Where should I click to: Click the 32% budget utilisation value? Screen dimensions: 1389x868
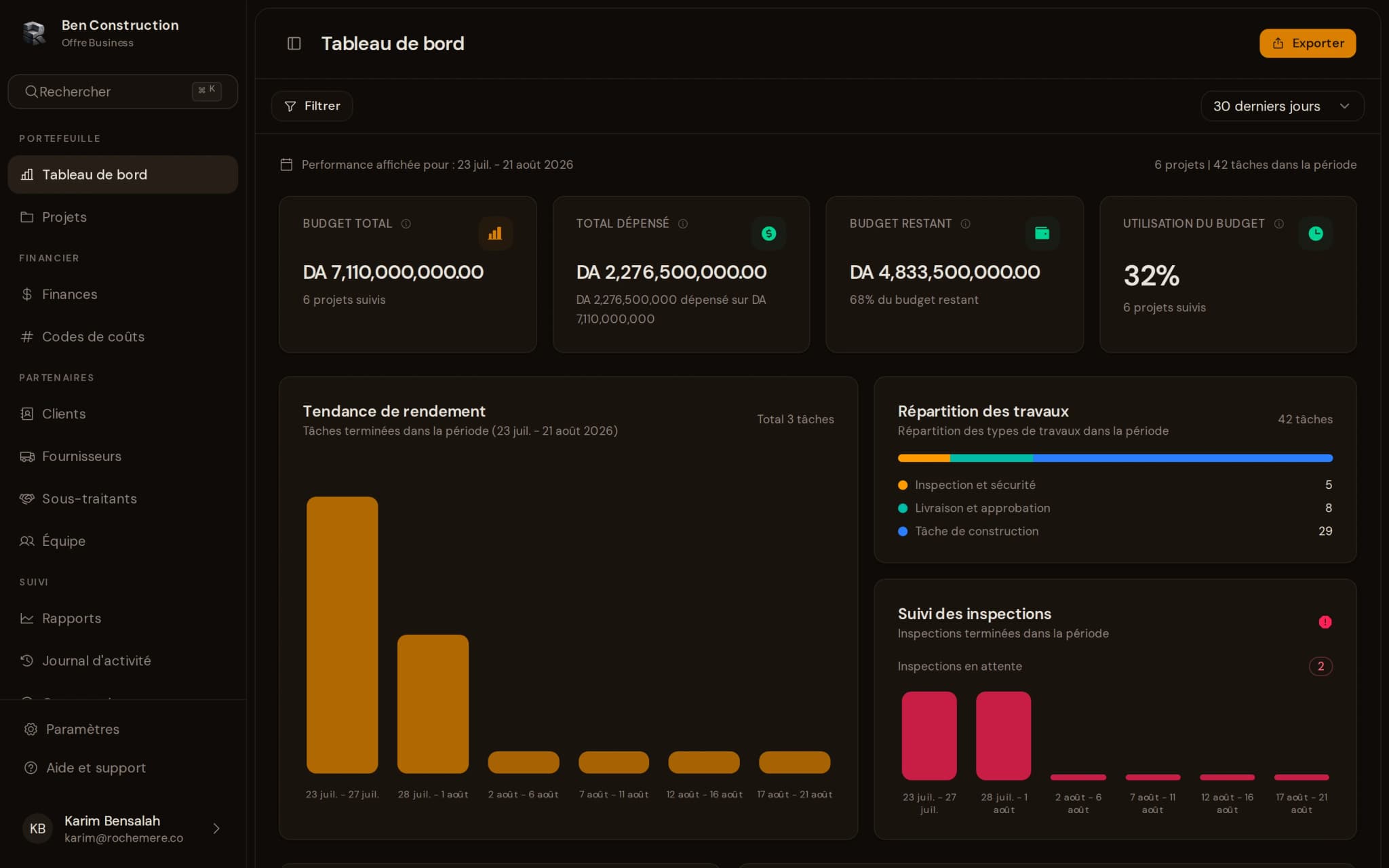[x=1151, y=275]
